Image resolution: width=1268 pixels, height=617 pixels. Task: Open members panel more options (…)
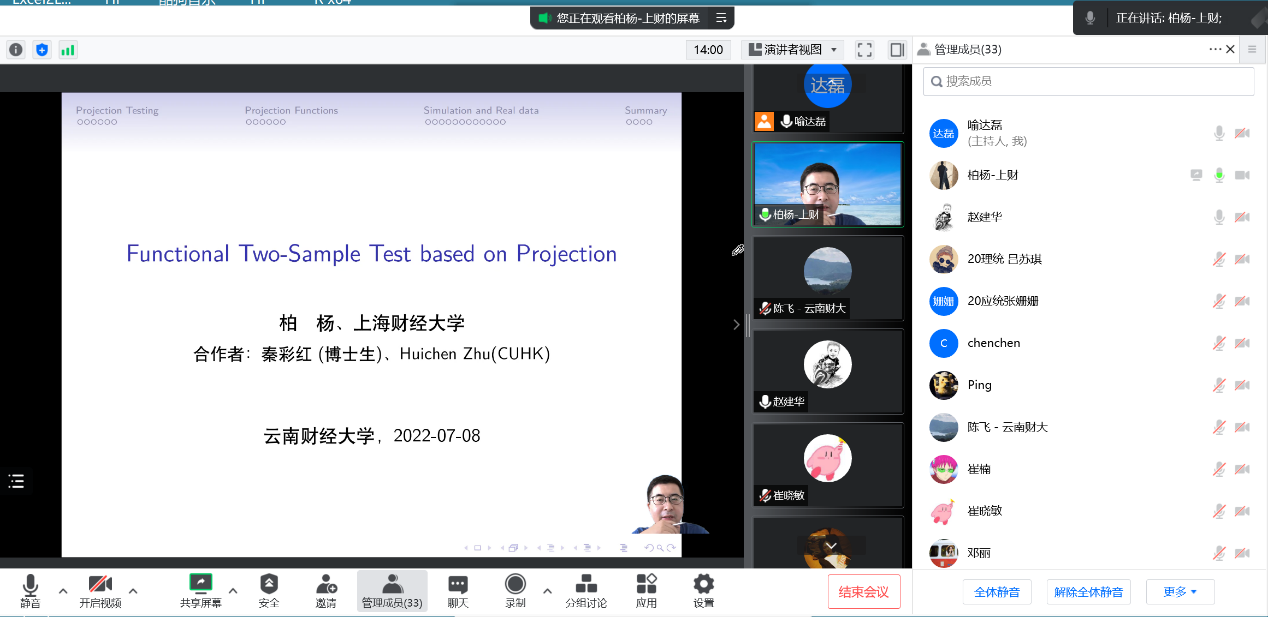[x=1215, y=49]
